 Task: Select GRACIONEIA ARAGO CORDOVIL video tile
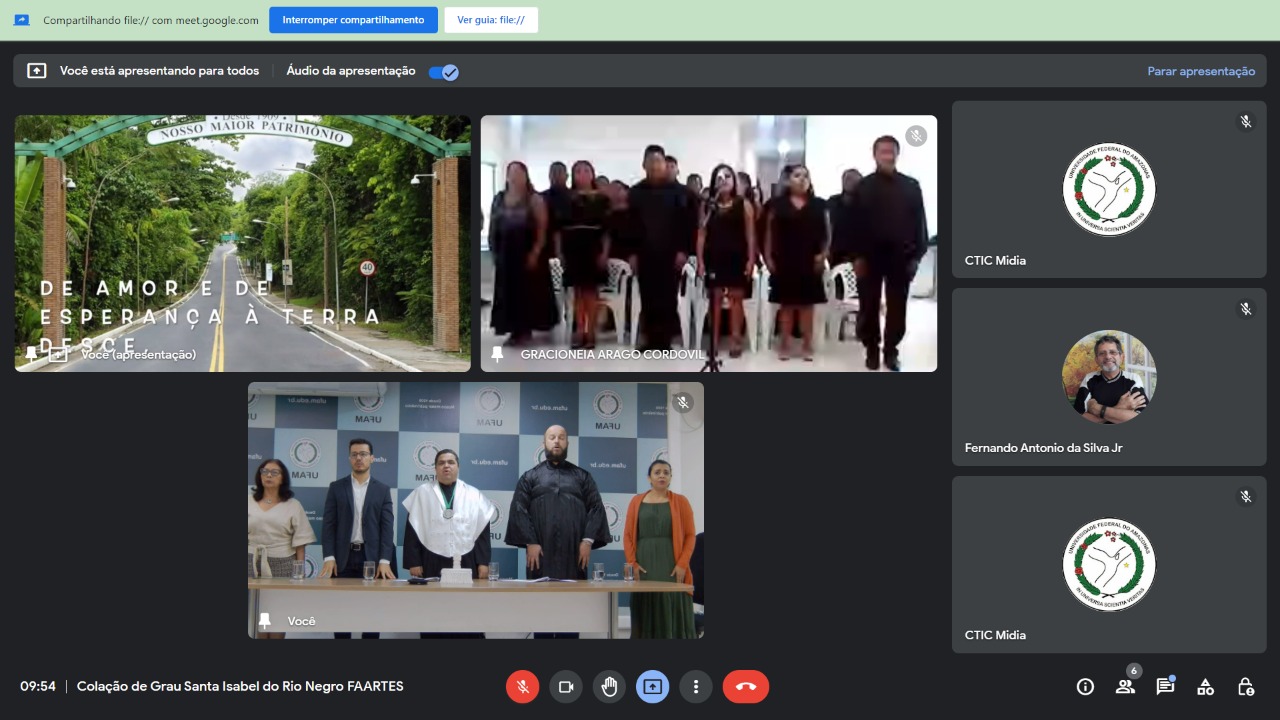[x=708, y=243]
